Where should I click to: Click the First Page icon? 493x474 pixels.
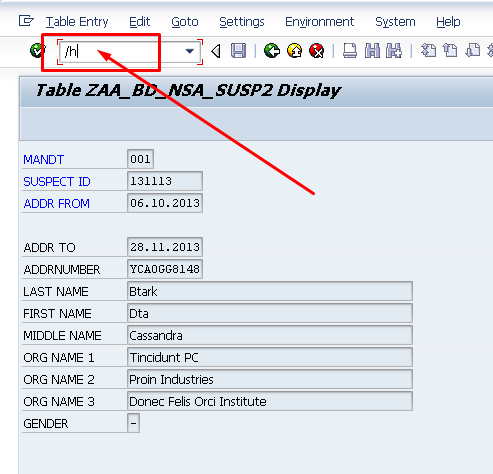[x=429, y=51]
